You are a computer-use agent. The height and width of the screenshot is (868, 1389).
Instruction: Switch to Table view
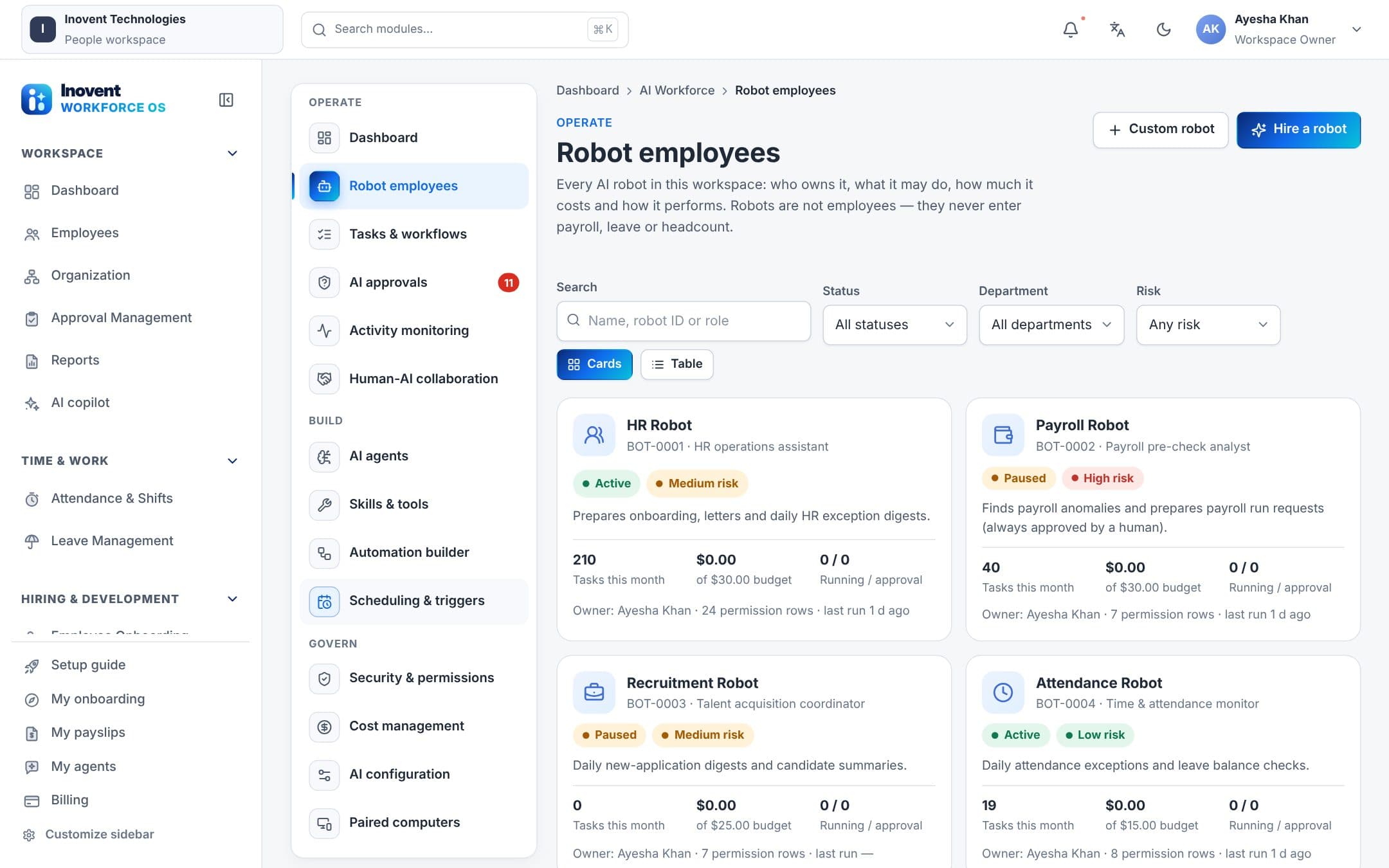[676, 365]
